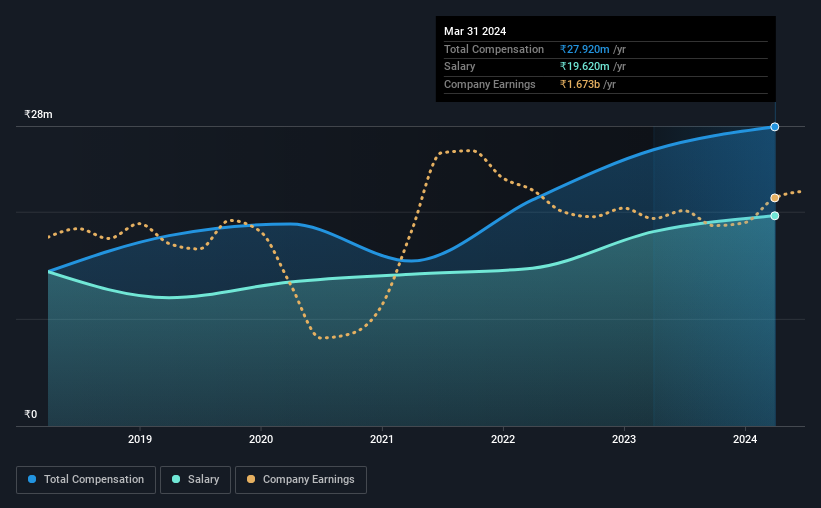
Task: Select the 2022 x-axis label
Action: (503, 439)
